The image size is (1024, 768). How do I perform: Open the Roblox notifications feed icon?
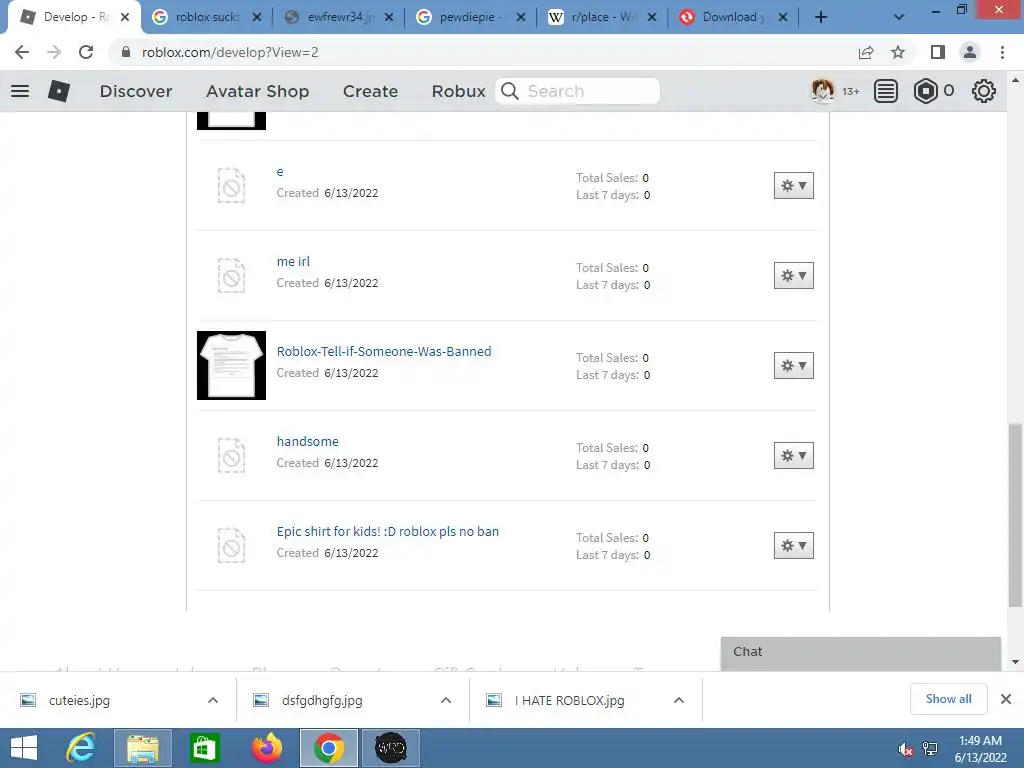(x=886, y=91)
